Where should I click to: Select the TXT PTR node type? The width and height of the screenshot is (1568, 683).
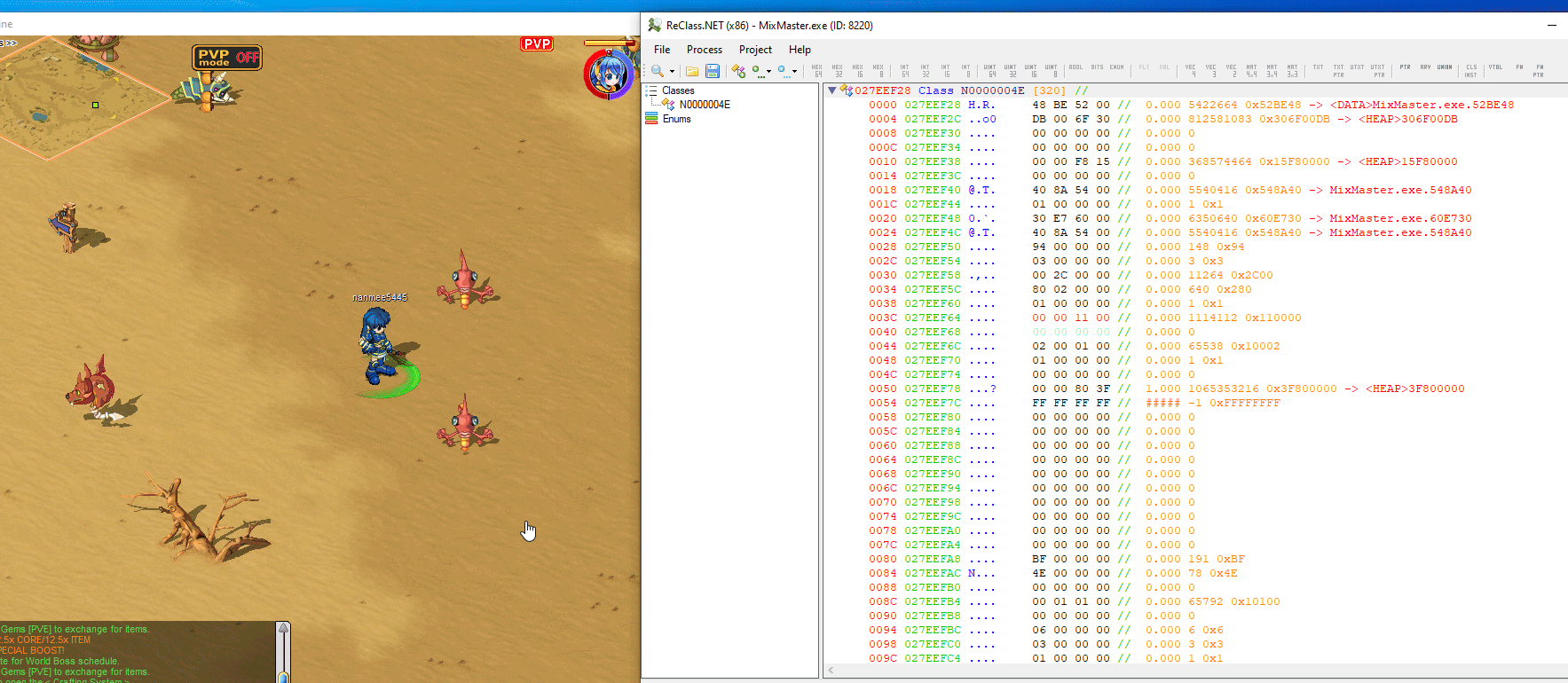(1339, 71)
